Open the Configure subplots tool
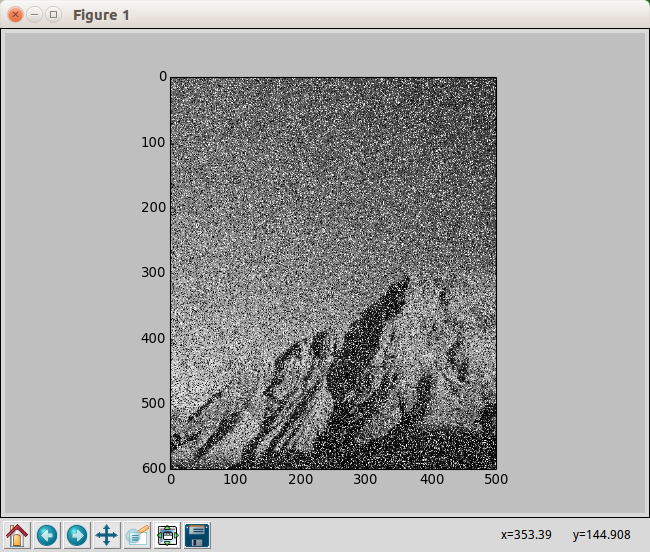 click(x=167, y=535)
